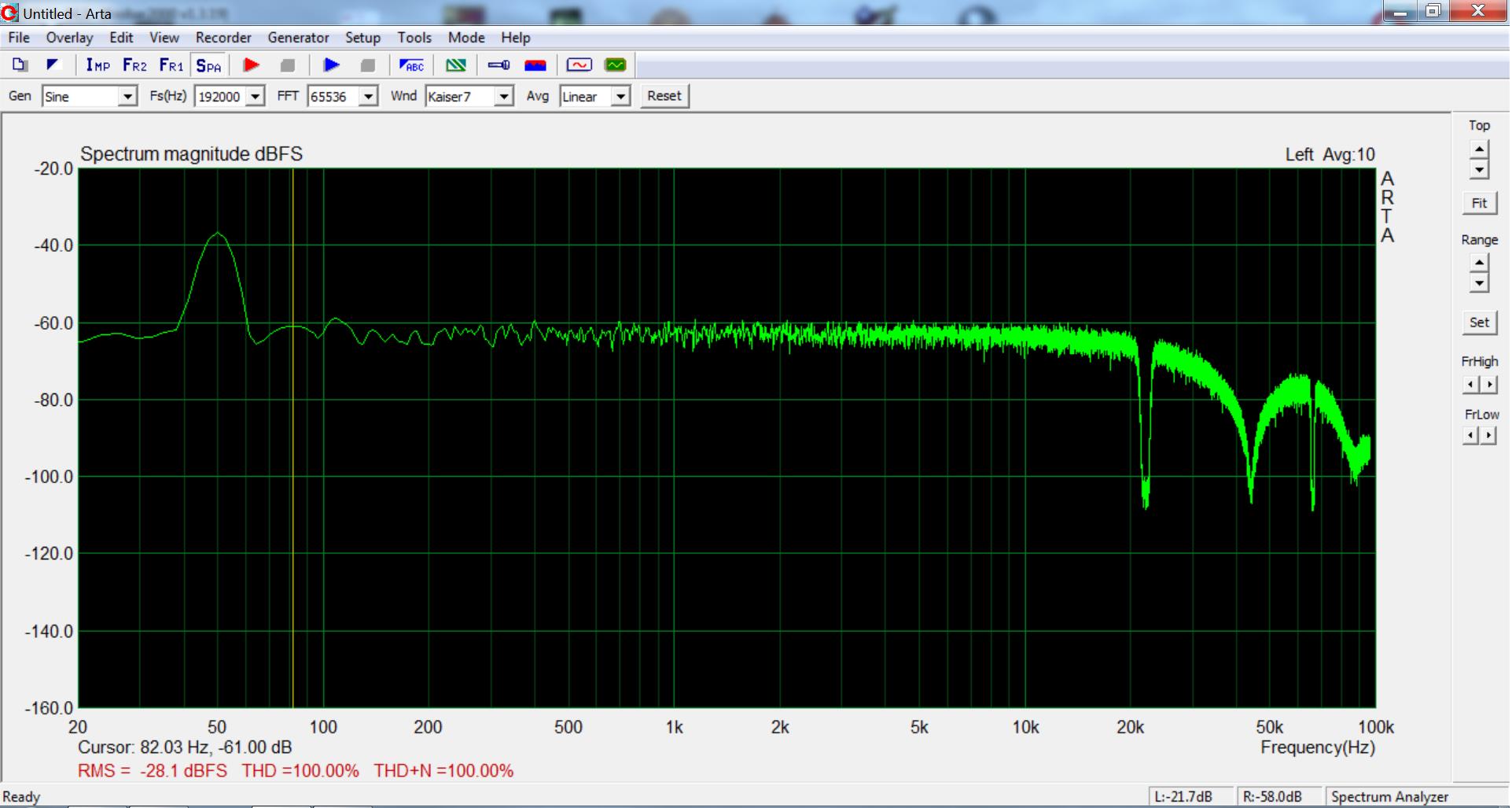Open the Overlay menu
This screenshot has height=808, width=1512.
[x=69, y=38]
